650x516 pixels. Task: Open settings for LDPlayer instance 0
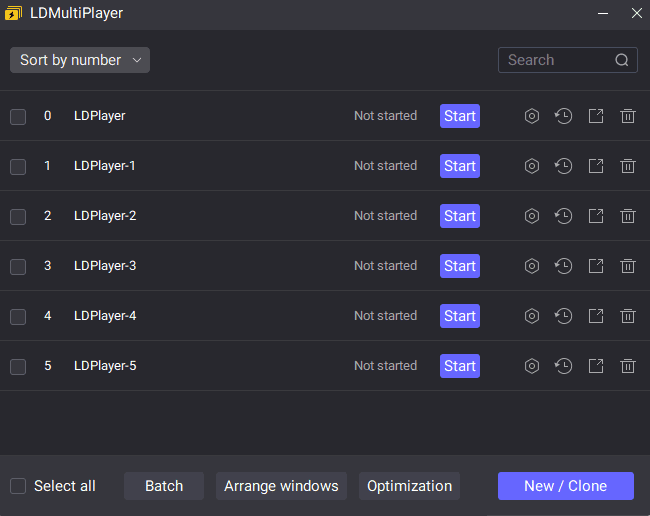(x=532, y=116)
